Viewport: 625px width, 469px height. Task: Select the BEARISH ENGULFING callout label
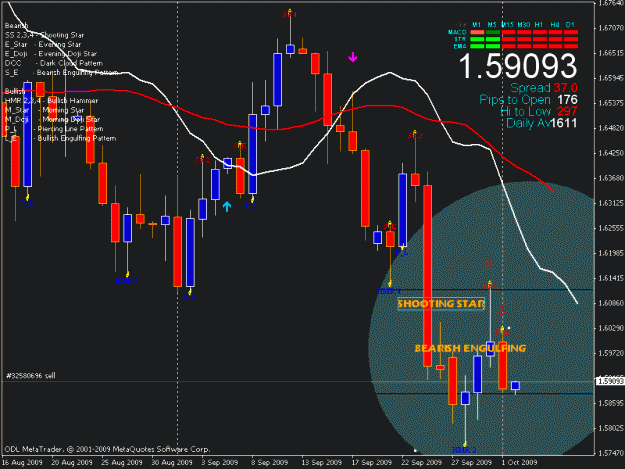click(470, 348)
